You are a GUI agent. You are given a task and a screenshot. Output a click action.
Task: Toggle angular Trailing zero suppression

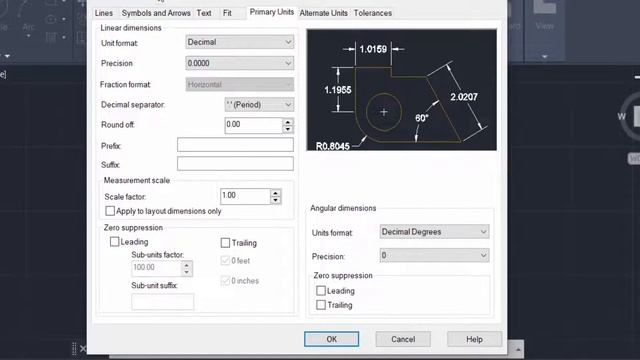(321, 305)
